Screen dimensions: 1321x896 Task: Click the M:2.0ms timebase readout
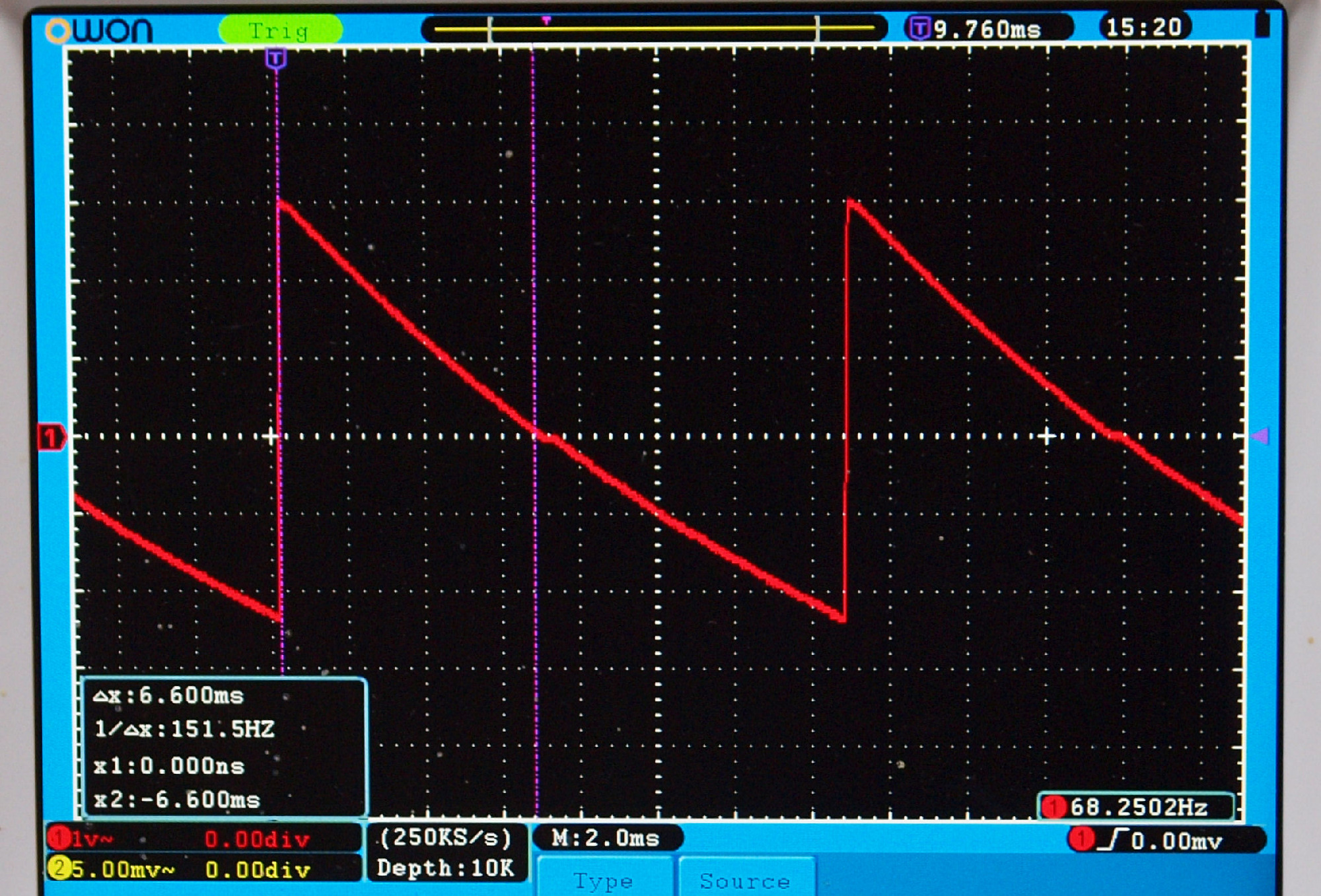pyautogui.click(x=606, y=838)
